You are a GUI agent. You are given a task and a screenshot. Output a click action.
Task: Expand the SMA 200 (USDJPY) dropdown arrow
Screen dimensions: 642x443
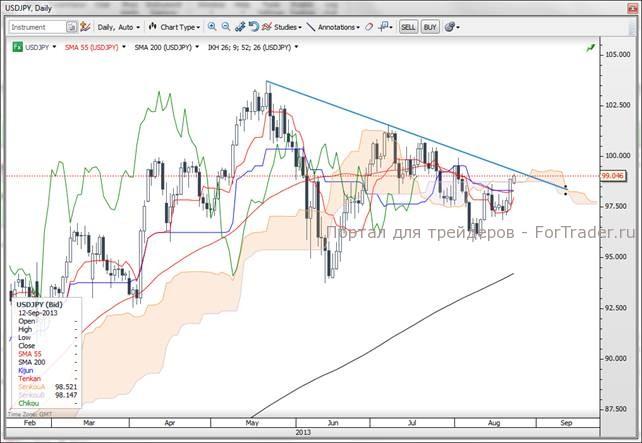[x=197, y=47]
